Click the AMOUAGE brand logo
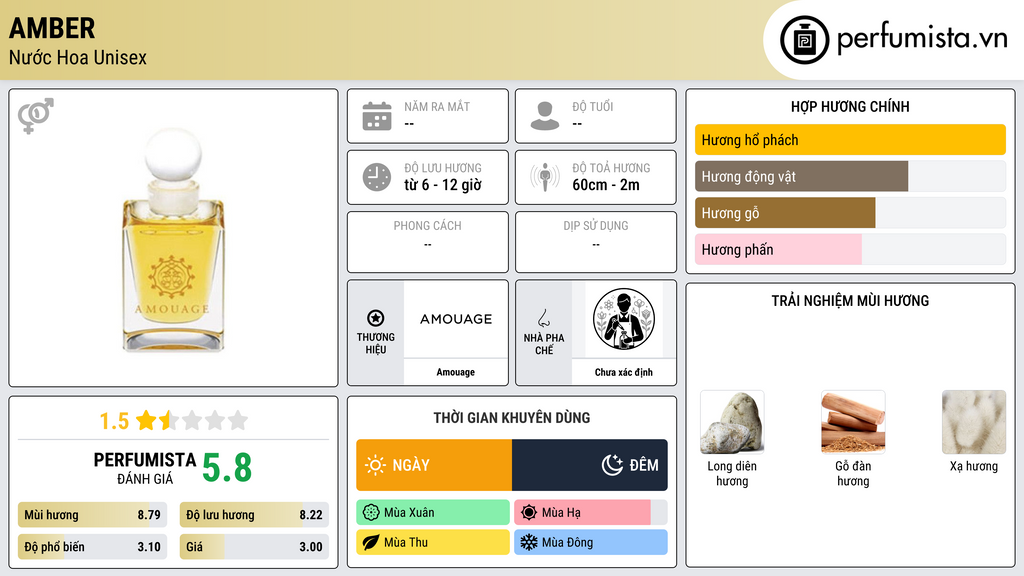This screenshot has height=576, width=1024. (x=456, y=319)
